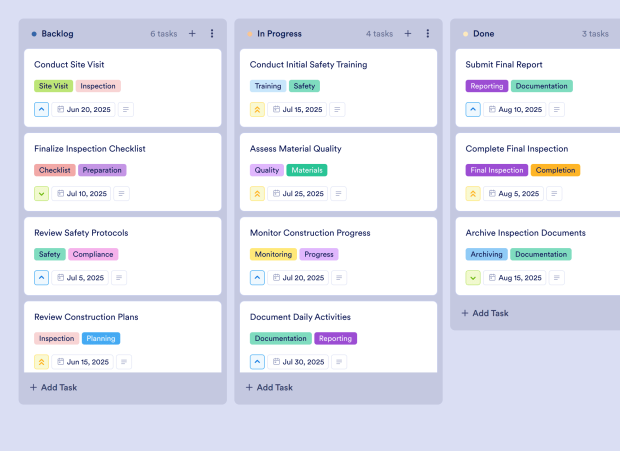620x451 pixels.
Task: Open the Backlog column three-dot menu
Action: pos(212,33)
